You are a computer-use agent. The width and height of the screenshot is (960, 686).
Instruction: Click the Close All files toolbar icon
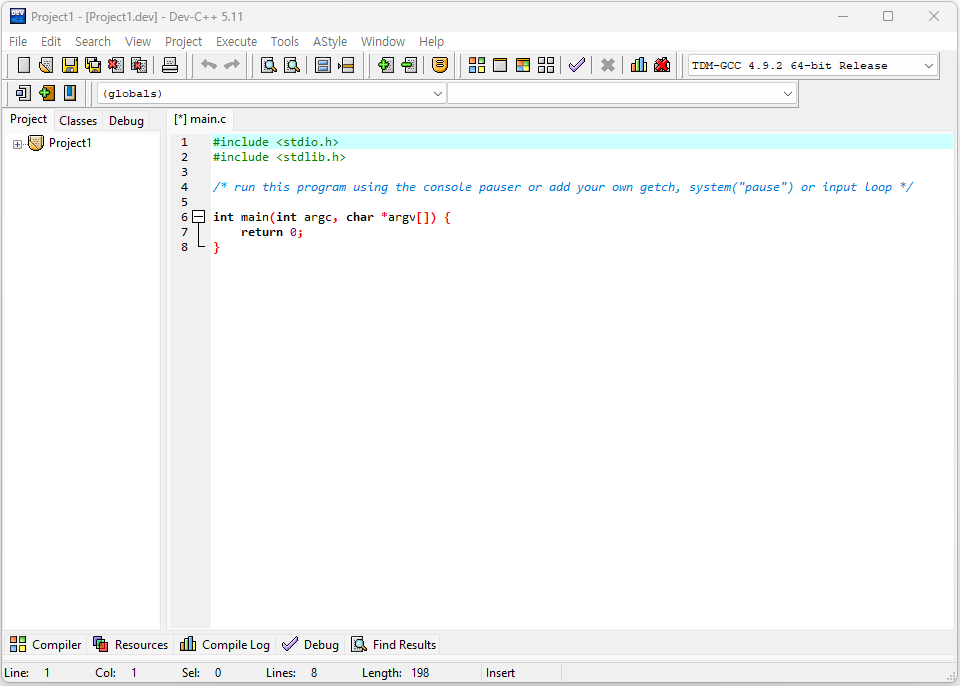pyautogui.click(x=139, y=65)
